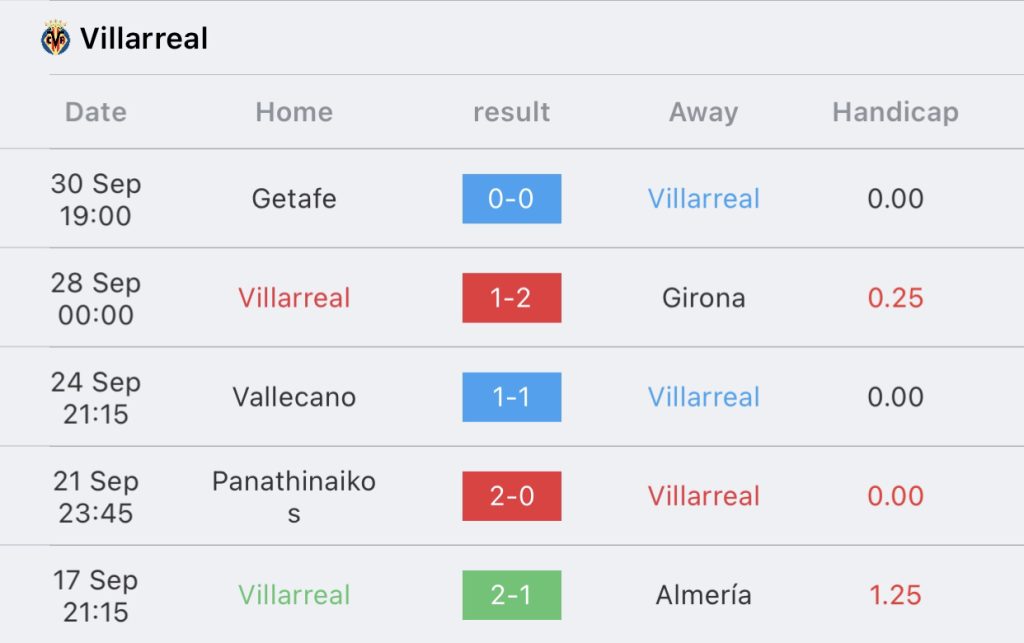Tap the red 2-0 result badge
The height and width of the screenshot is (643, 1024).
[x=511, y=496]
